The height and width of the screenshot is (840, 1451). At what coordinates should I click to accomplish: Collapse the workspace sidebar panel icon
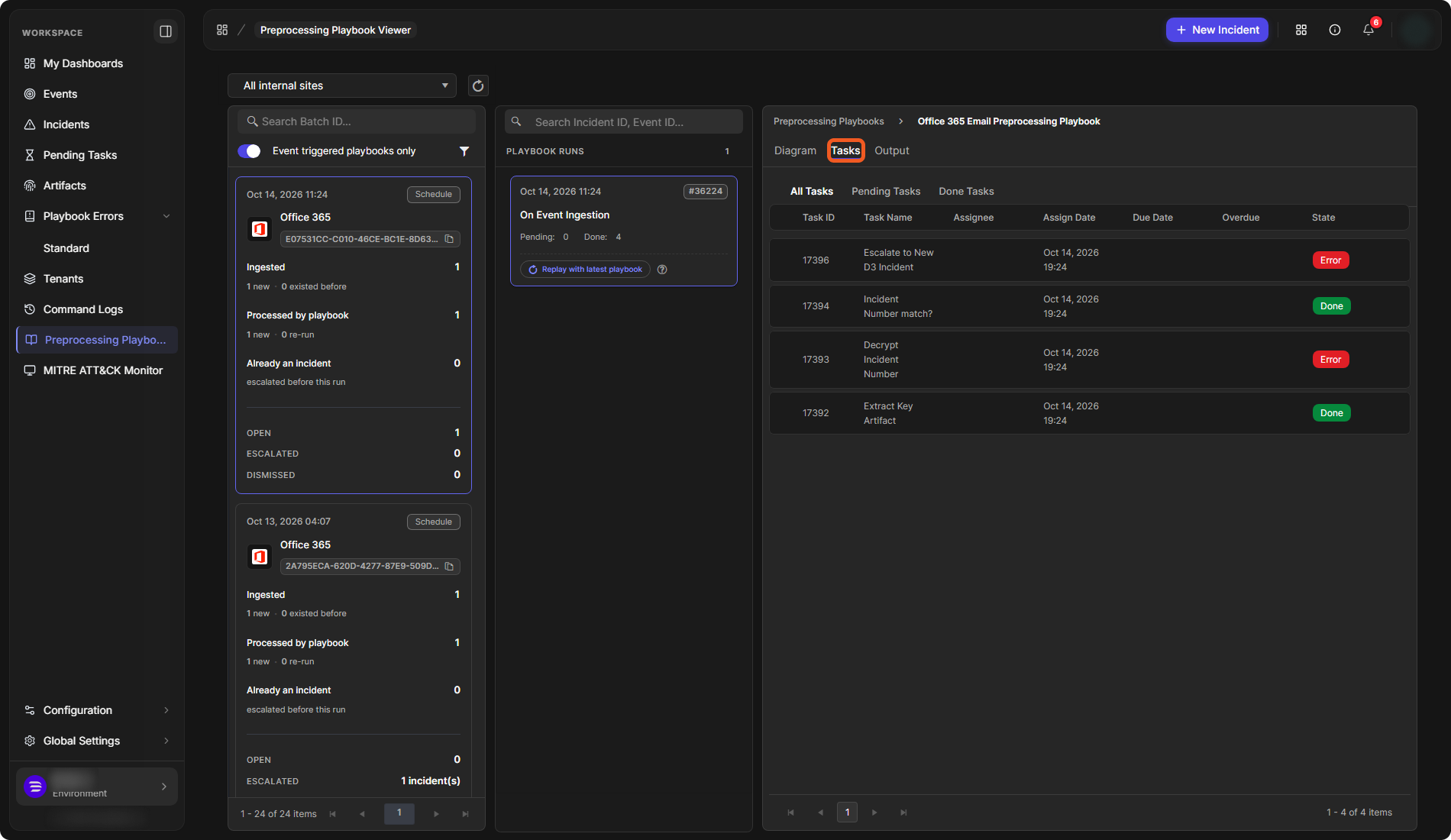[165, 31]
